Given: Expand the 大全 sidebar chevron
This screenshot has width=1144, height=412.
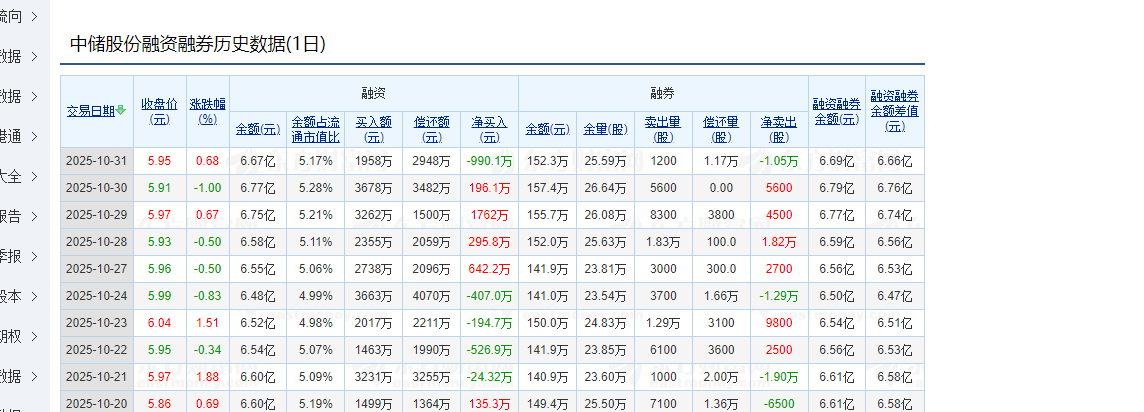Looking at the screenshot, I should click(x=34, y=176).
